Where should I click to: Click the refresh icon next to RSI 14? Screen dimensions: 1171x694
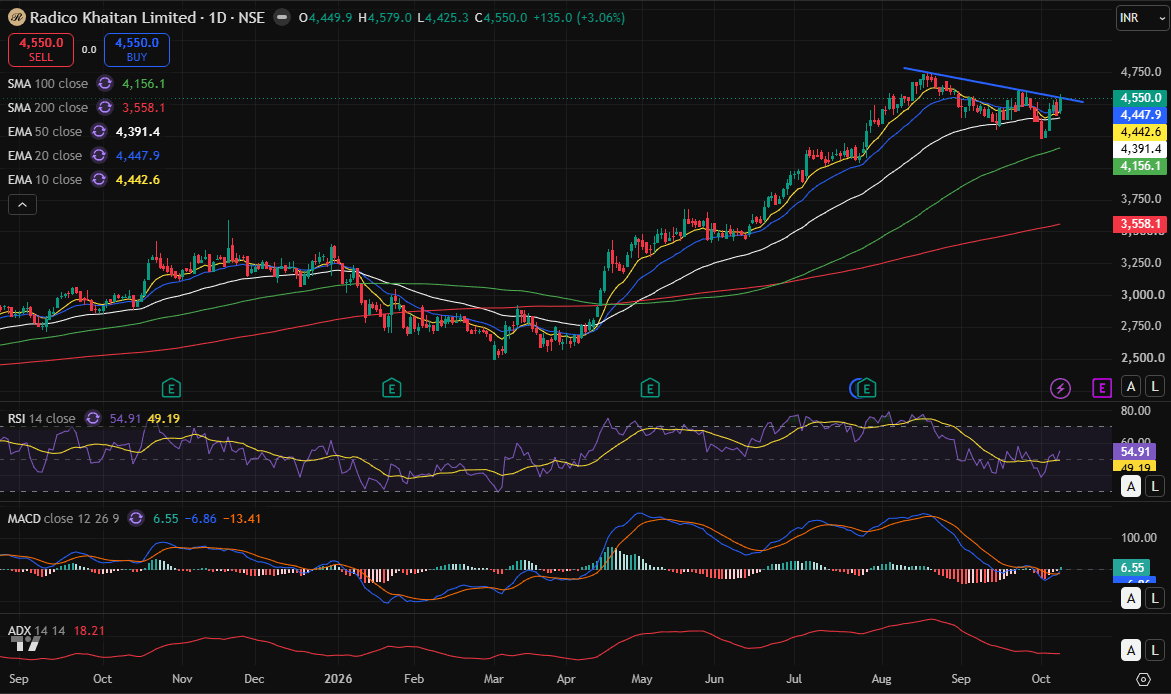coord(93,418)
